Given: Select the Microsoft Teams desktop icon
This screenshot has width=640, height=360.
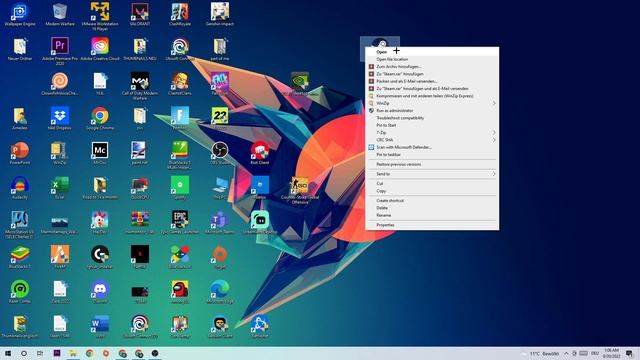Looking at the screenshot, I should pyautogui.click(x=220, y=222).
